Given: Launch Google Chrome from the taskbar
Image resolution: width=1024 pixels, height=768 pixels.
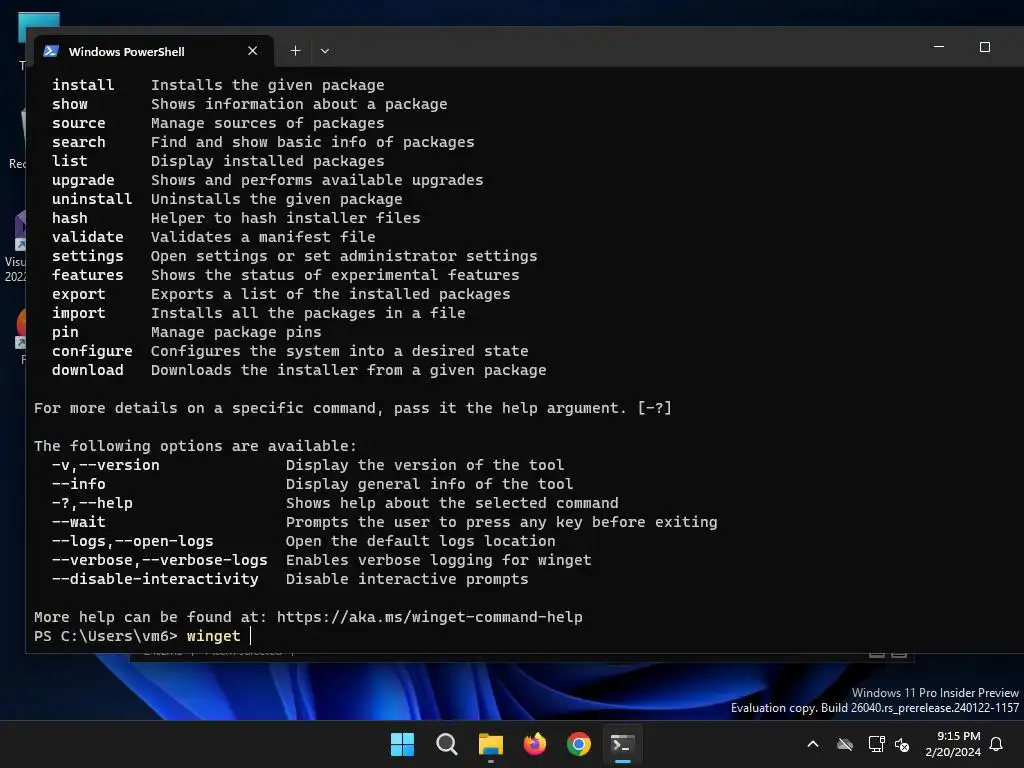Looking at the screenshot, I should click(579, 744).
